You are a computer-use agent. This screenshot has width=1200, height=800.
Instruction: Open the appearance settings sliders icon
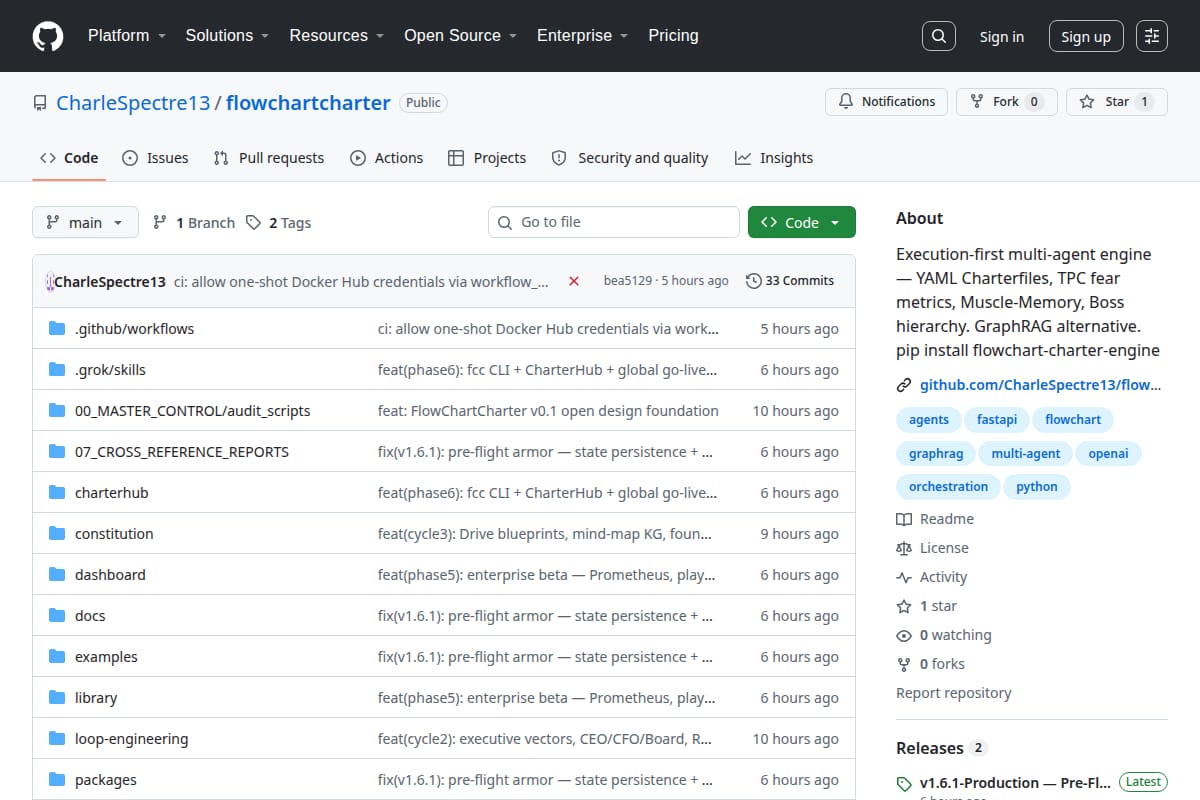click(x=1152, y=36)
